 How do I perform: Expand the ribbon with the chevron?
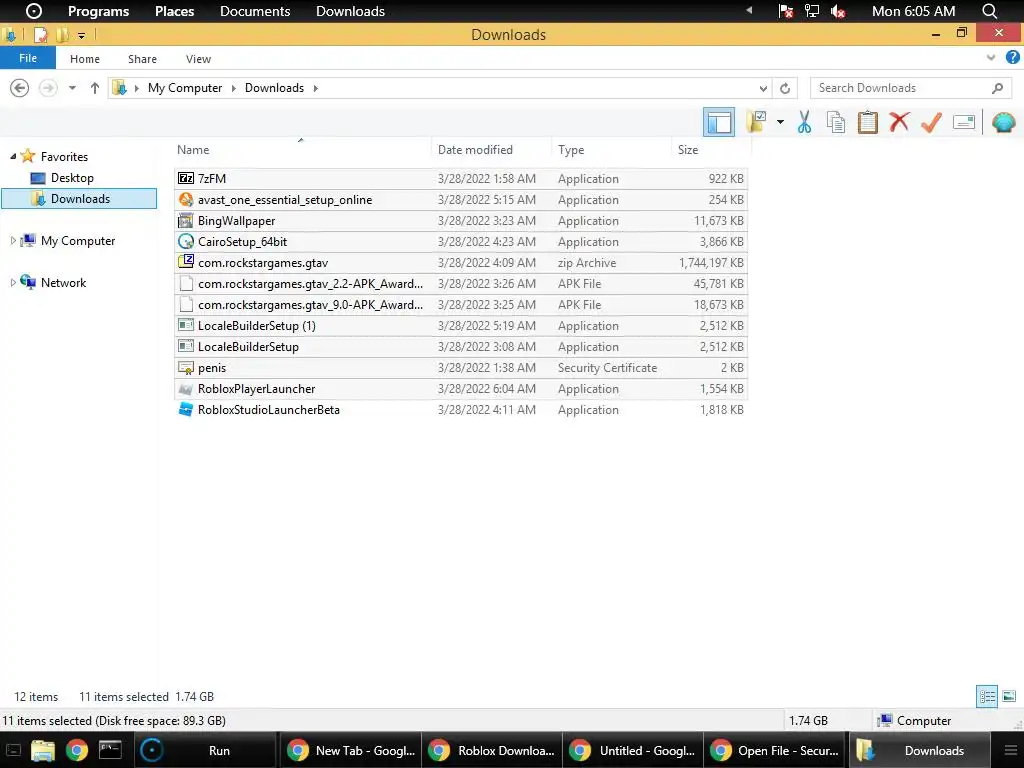991,58
